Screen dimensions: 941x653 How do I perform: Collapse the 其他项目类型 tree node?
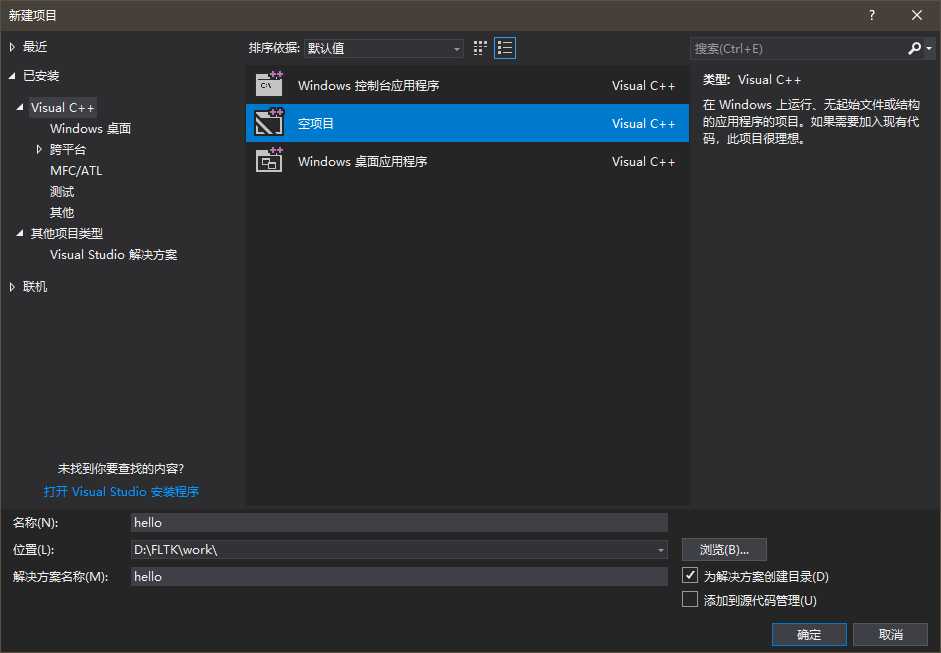tap(20, 233)
